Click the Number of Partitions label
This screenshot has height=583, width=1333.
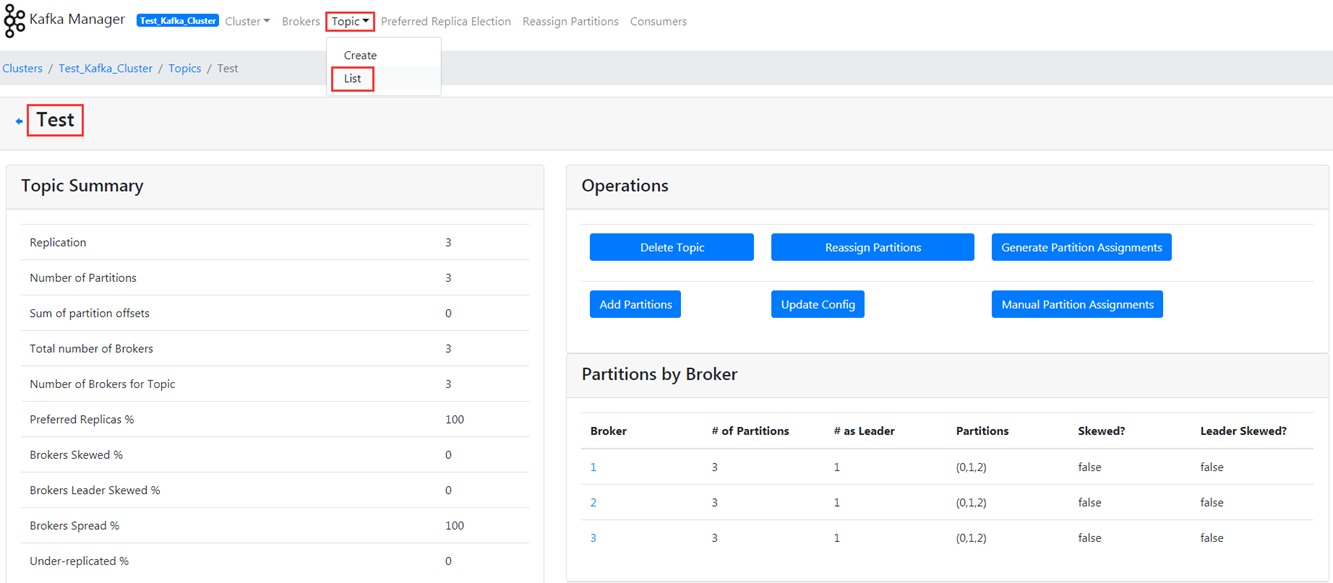coord(83,278)
